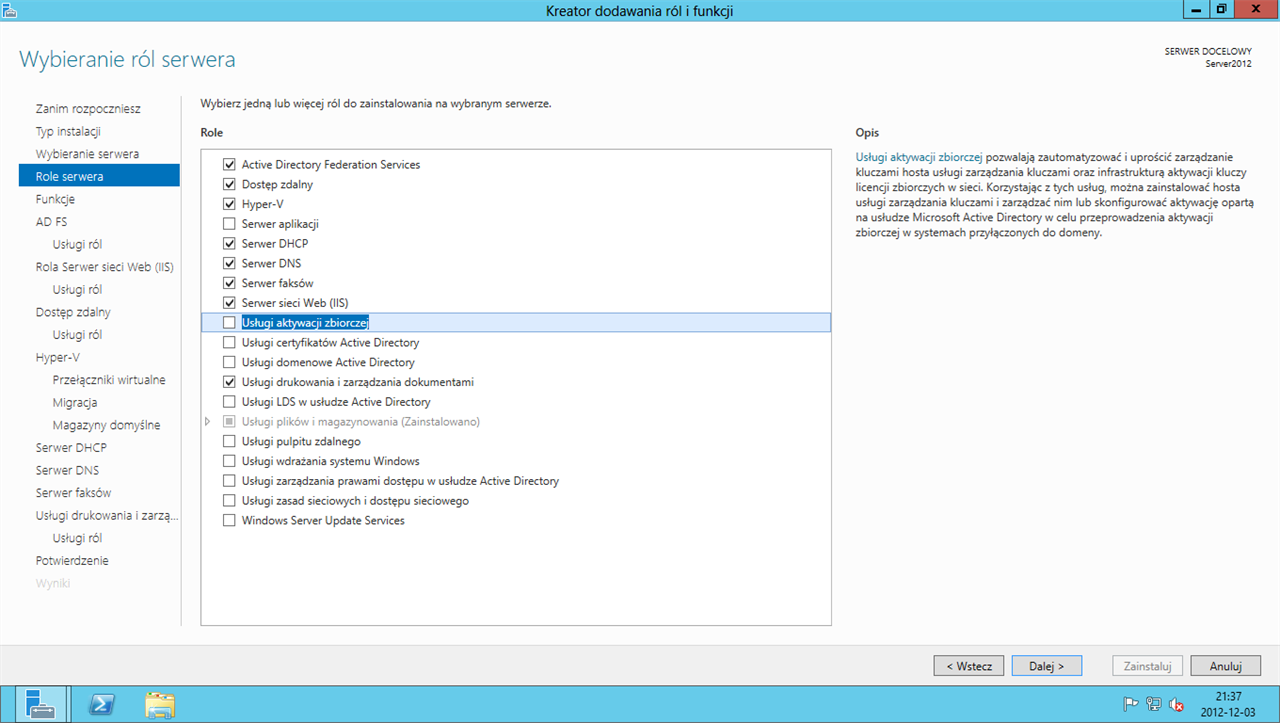The height and width of the screenshot is (723, 1280).
Task: Open the AD FS step
Action: [x=51, y=222]
